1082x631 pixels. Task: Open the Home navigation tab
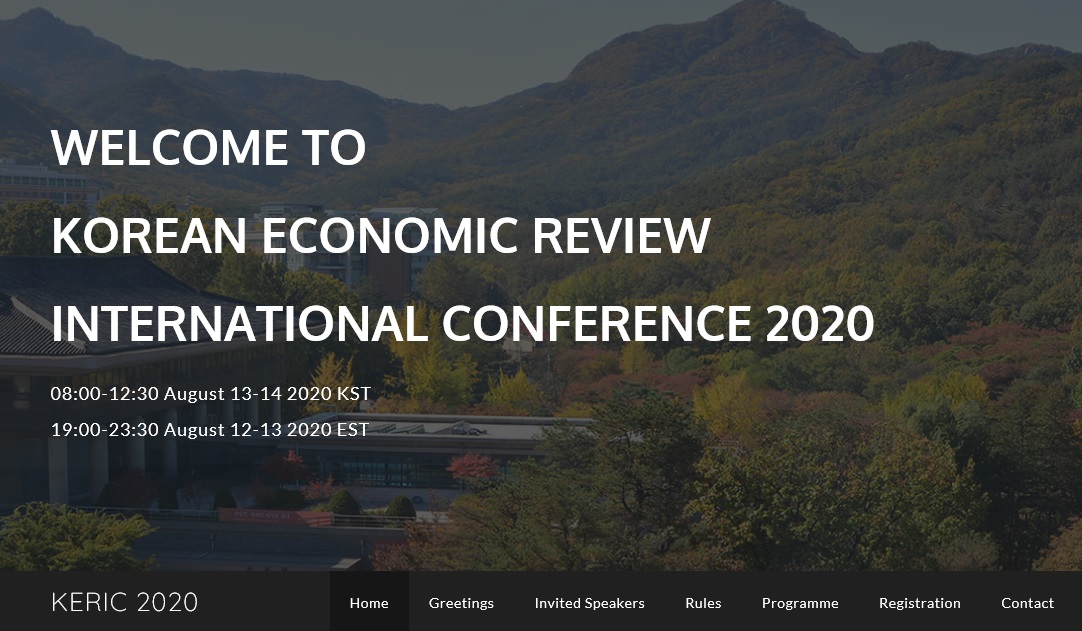(369, 603)
